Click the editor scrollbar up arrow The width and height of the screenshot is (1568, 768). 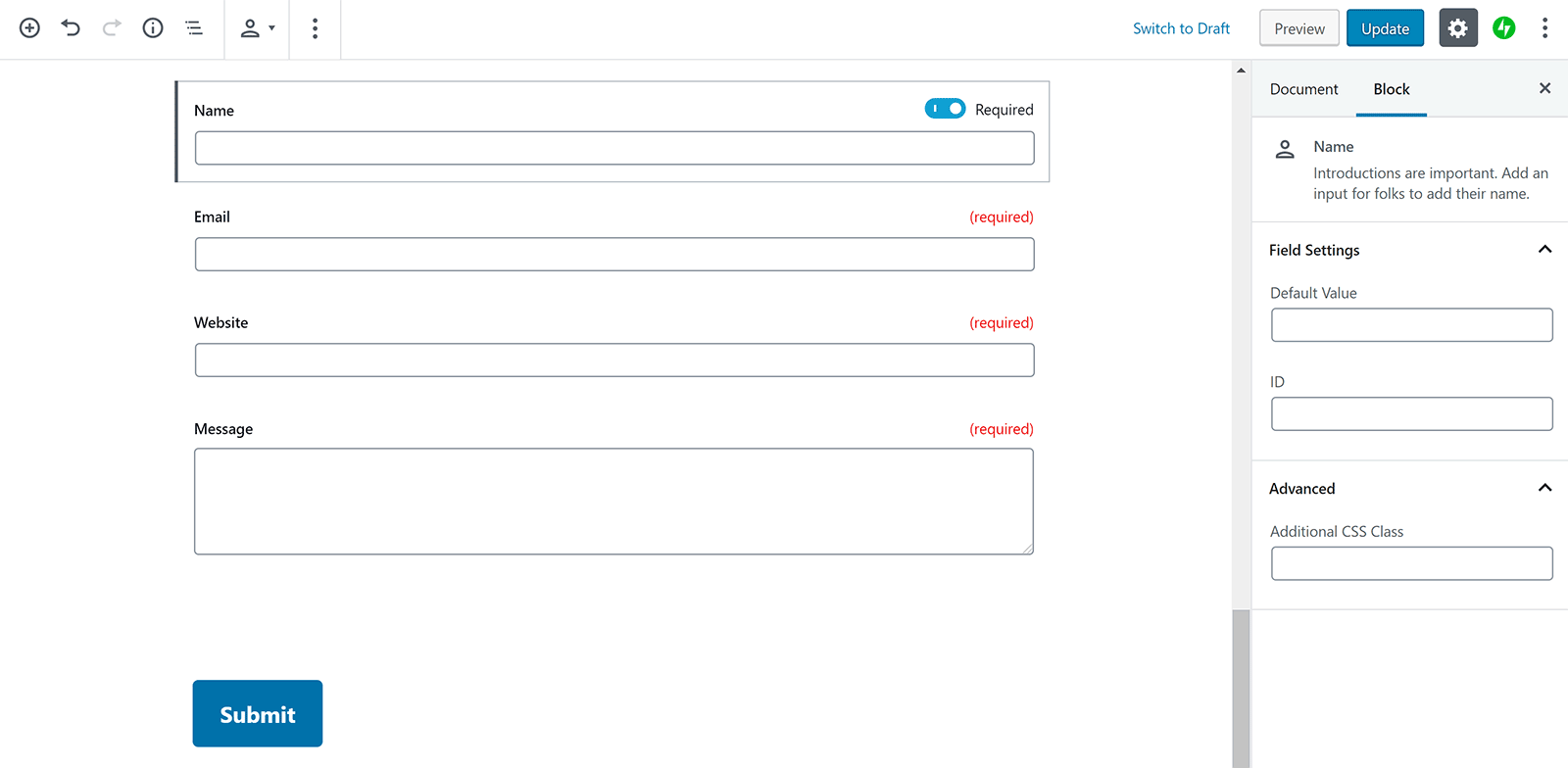pyautogui.click(x=1241, y=71)
